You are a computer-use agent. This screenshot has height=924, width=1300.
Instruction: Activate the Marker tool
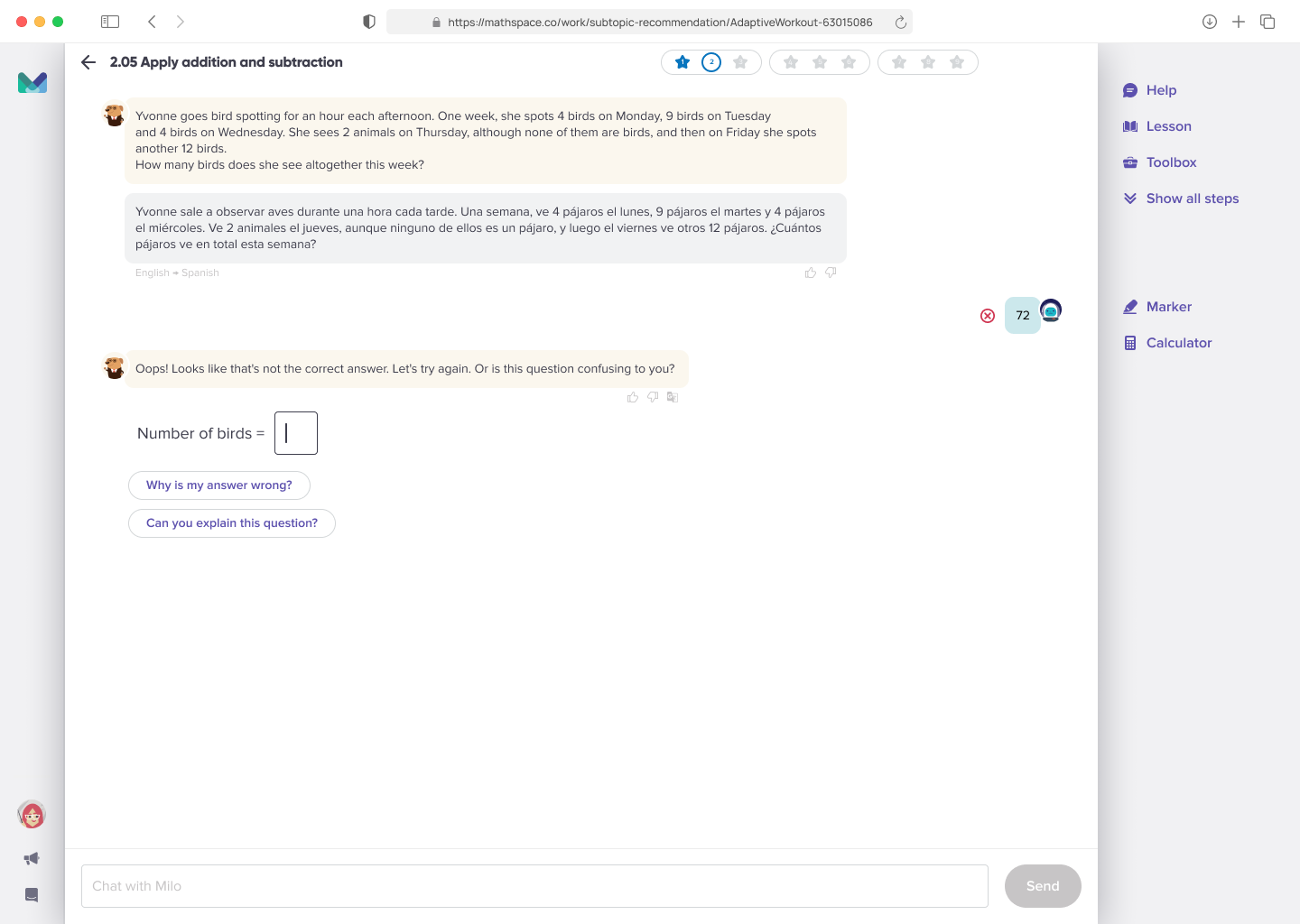[1156, 307]
